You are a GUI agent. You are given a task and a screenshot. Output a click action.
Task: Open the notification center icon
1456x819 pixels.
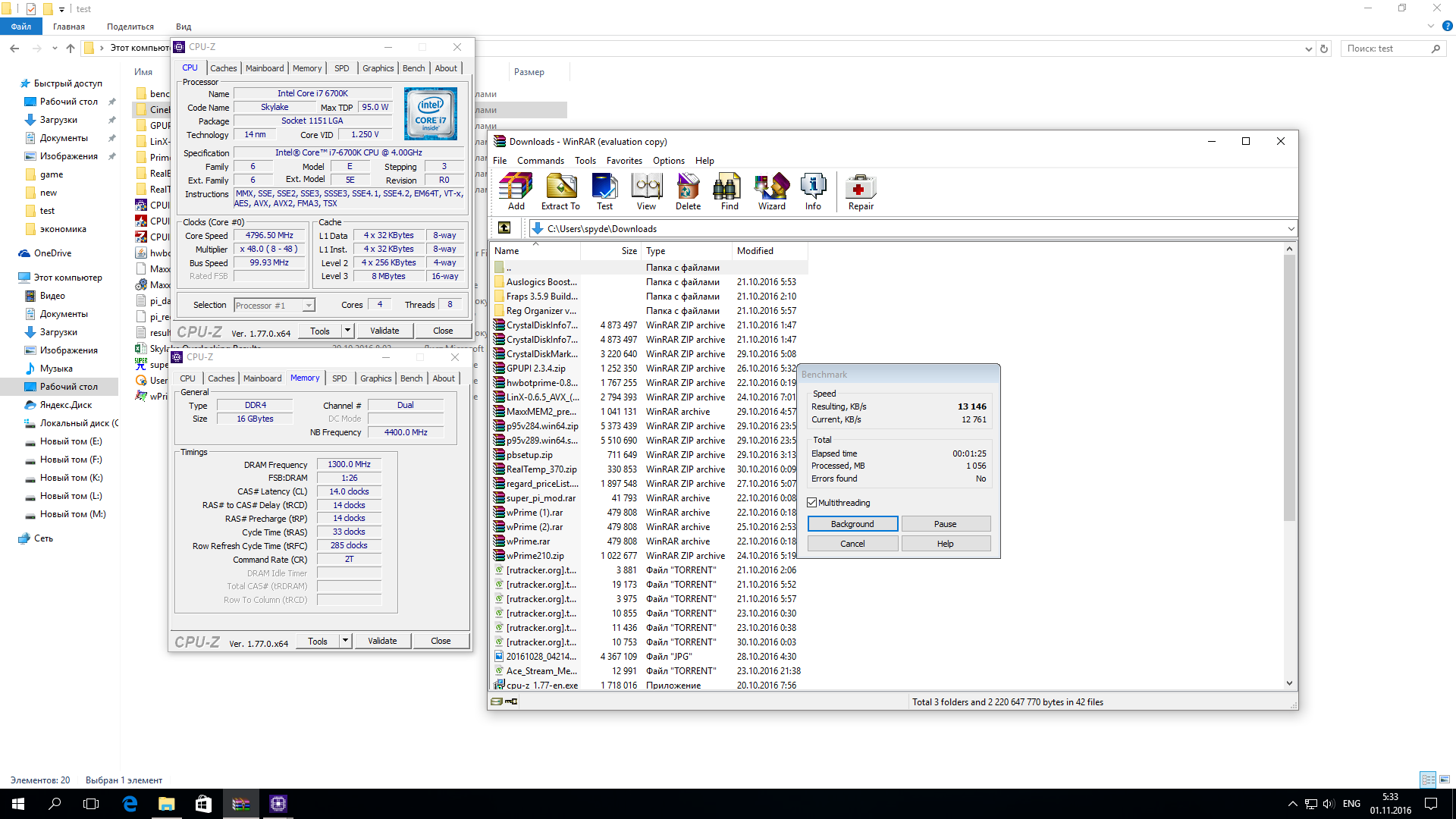click(x=1431, y=804)
